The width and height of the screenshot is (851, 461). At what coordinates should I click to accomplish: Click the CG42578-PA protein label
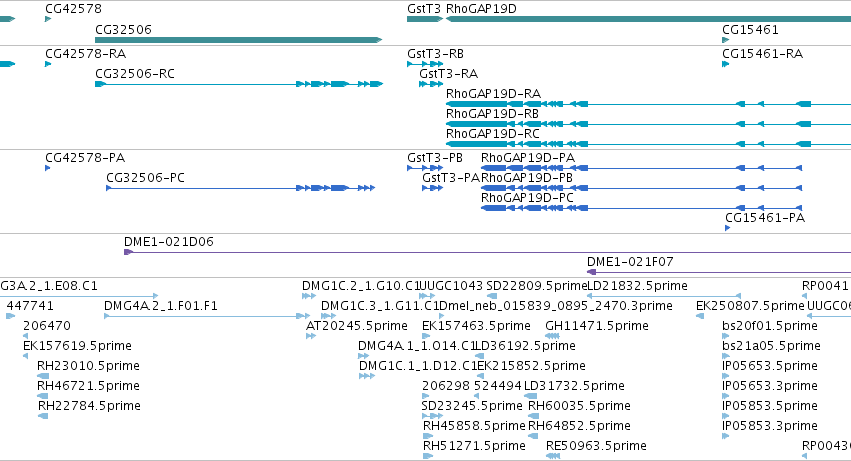click(x=85, y=158)
